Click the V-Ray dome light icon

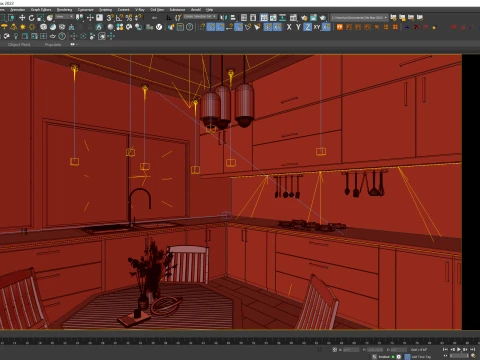click(x=4, y=27)
